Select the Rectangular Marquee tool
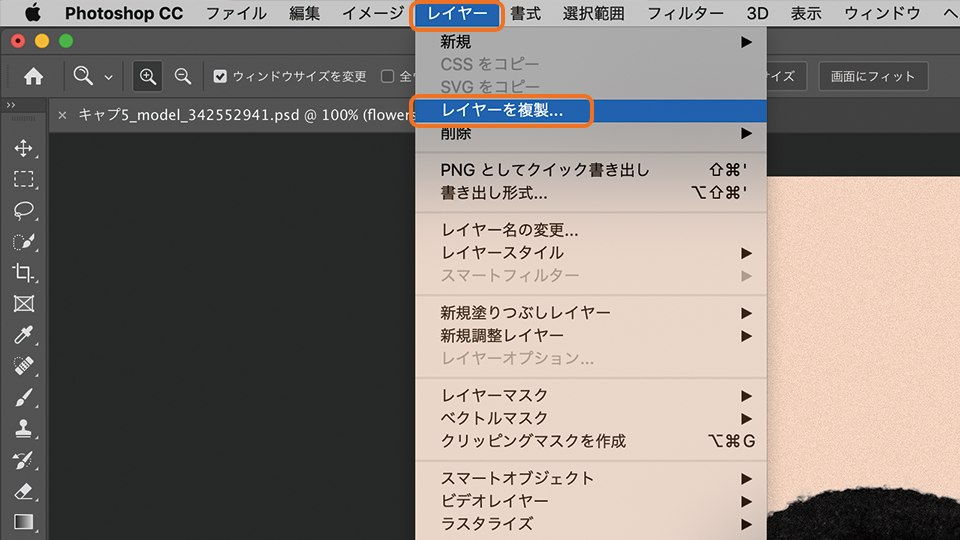This screenshot has height=540, width=960. tap(23, 179)
